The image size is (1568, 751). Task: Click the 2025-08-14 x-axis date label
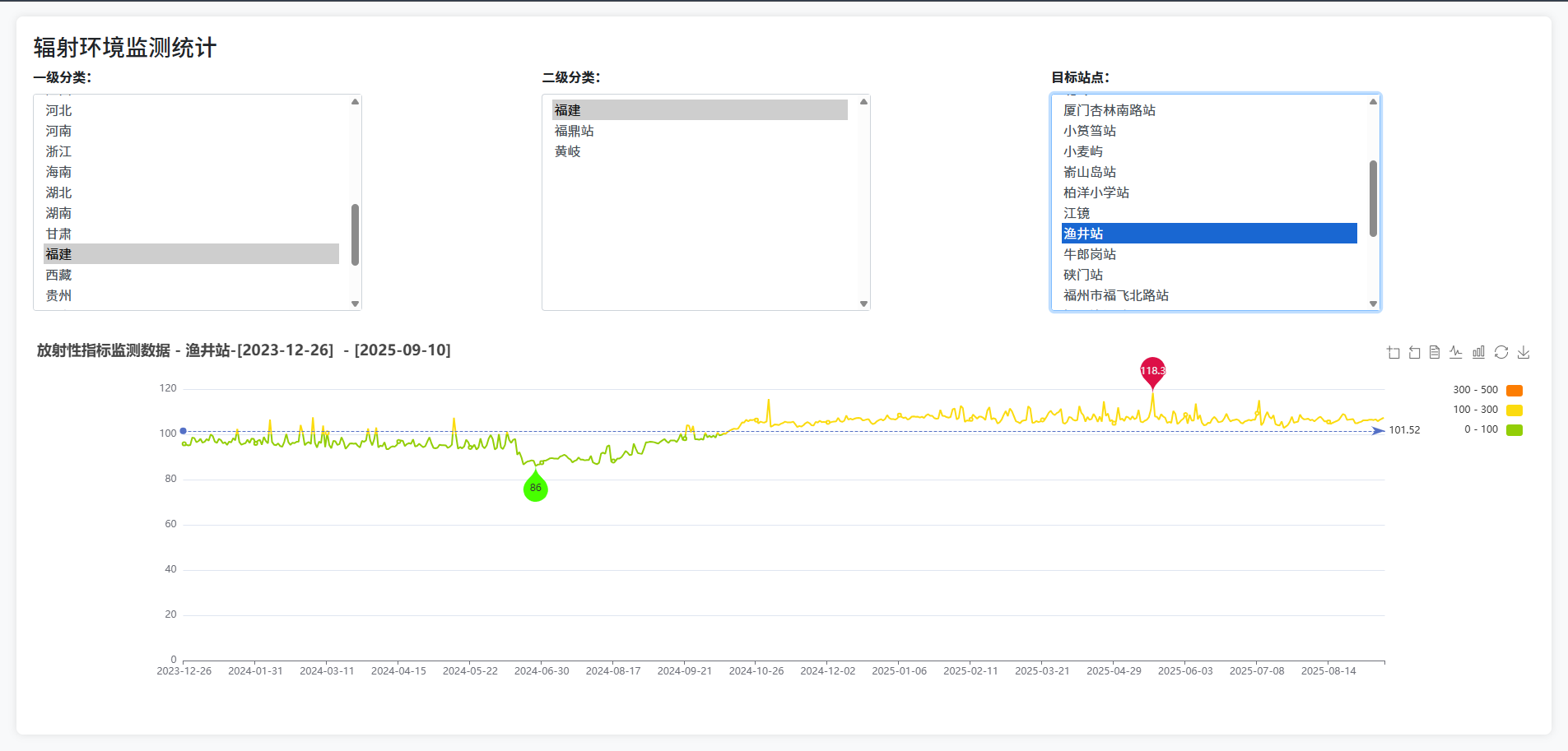(1328, 671)
